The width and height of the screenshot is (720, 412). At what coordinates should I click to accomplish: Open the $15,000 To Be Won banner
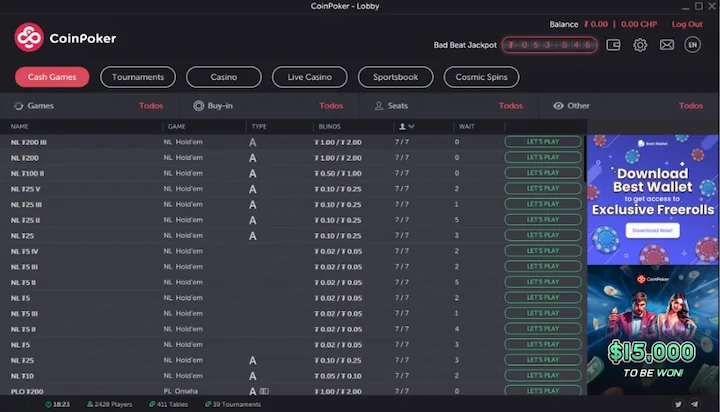653,330
